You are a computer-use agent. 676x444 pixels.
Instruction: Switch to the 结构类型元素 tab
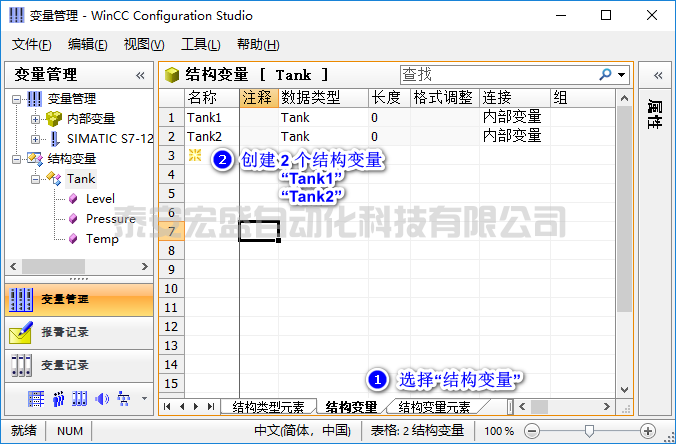click(x=268, y=407)
